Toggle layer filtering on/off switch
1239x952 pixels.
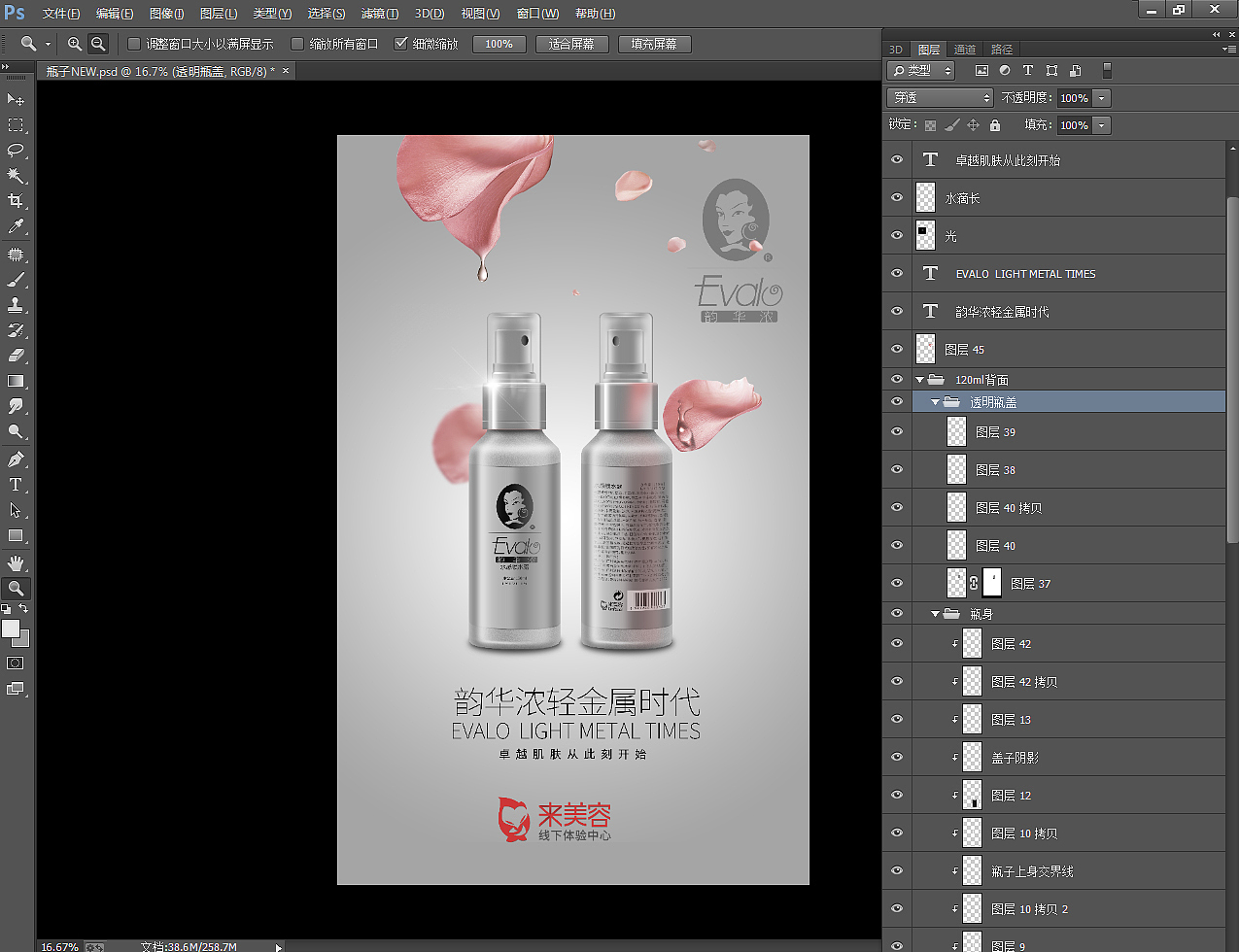[x=1107, y=71]
